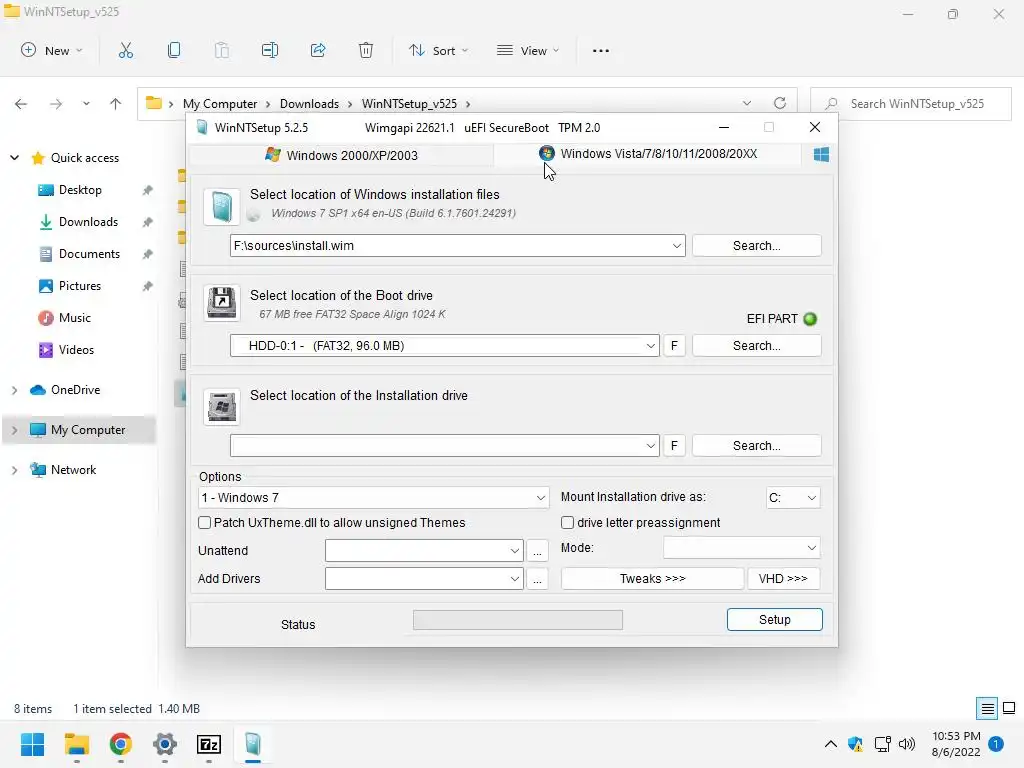The width and height of the screenshot is (1024, 768).
Task: Click the F format button for Boot drive
Action: (674, 345)
